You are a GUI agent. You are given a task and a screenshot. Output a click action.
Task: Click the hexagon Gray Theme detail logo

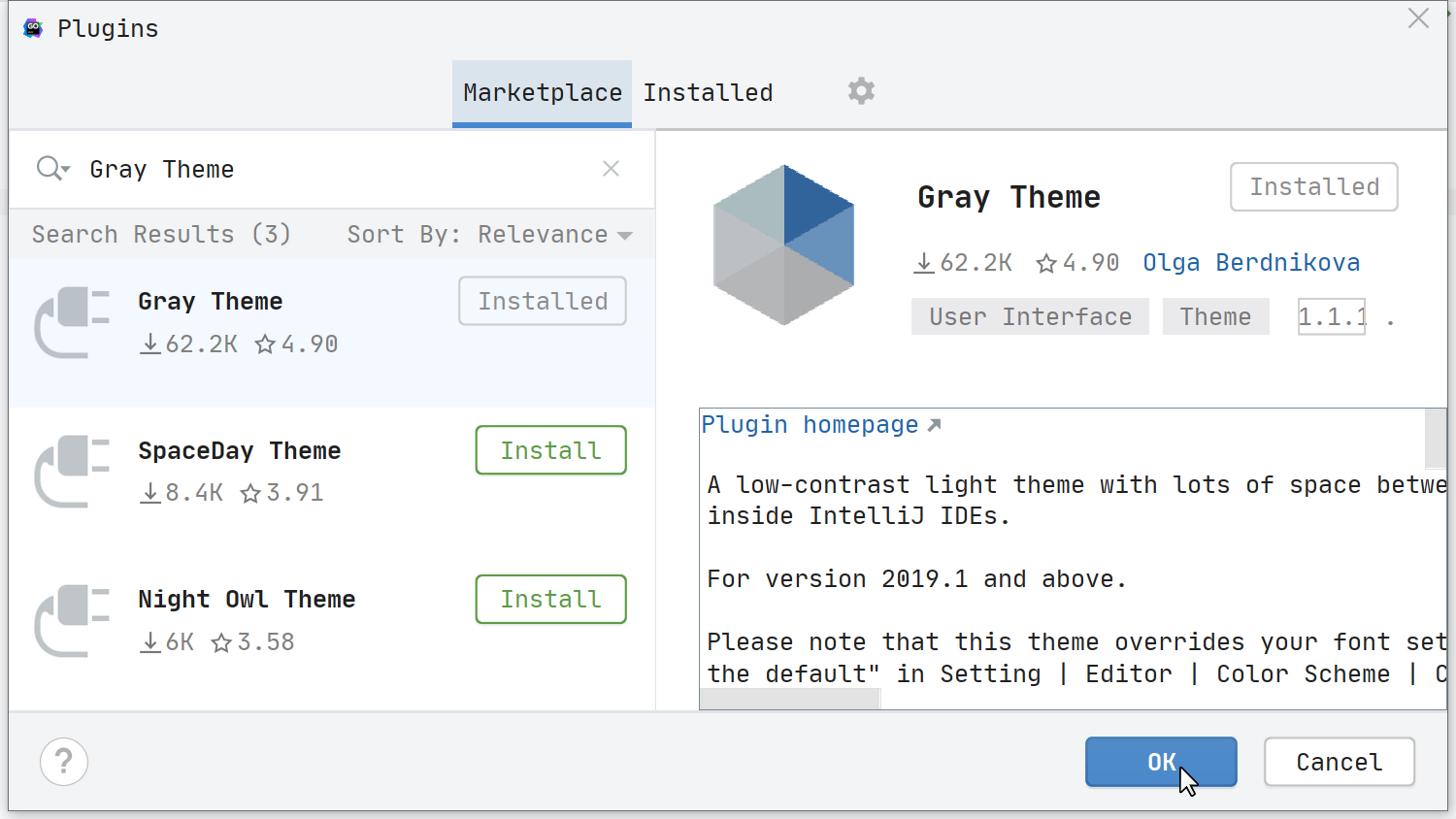[783, 242]
